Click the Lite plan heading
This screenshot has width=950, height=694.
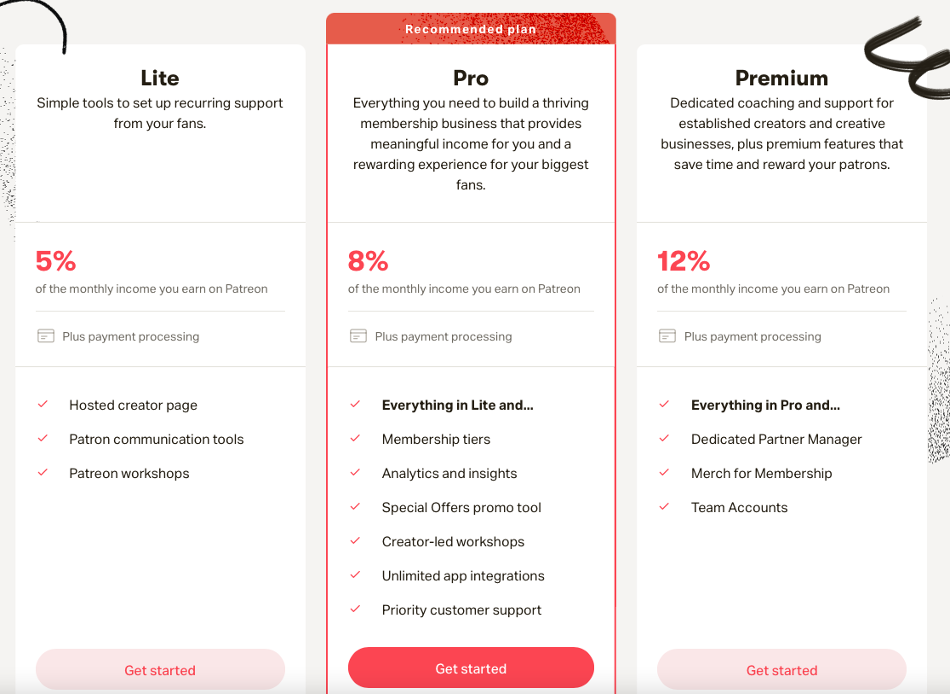pyautogui.click(x=160, y=78)
